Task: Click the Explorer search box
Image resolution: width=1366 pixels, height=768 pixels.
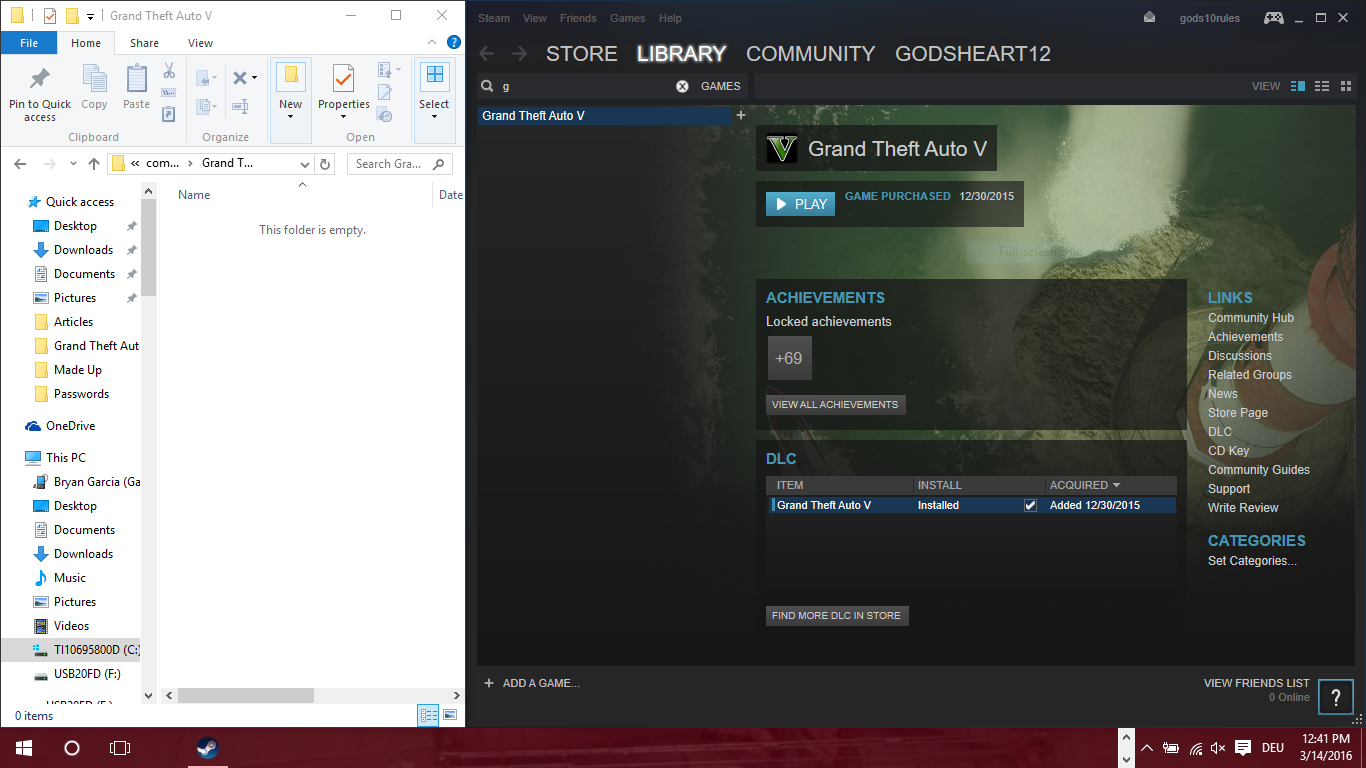Action: point(400,163)
